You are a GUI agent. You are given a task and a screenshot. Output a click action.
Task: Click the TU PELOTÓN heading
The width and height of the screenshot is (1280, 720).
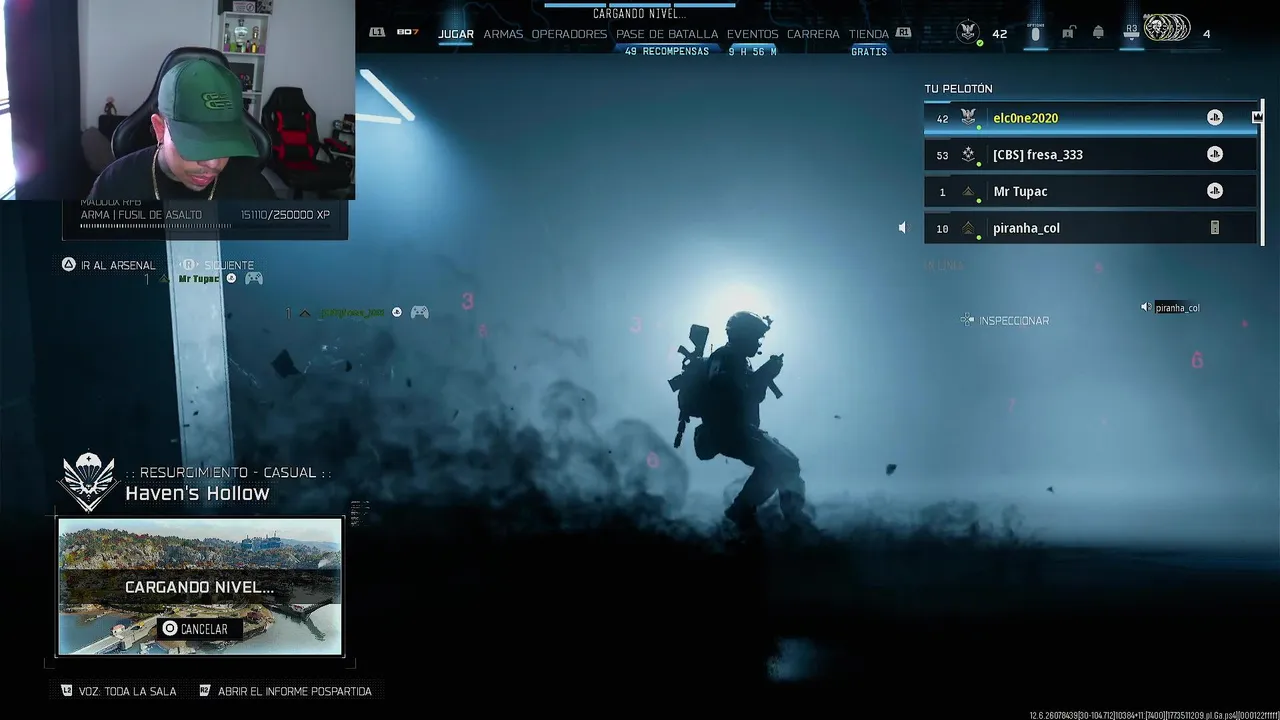[958, 89]
